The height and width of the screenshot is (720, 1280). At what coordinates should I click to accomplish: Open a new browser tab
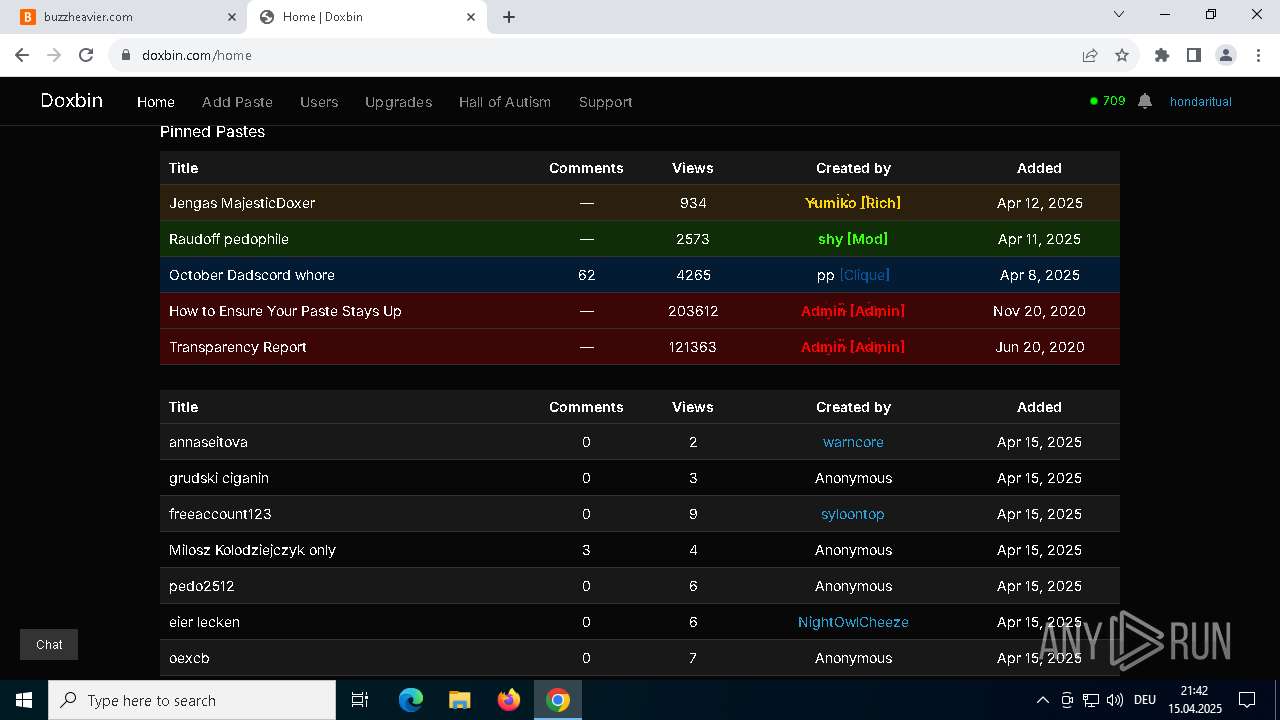point(509,17)
